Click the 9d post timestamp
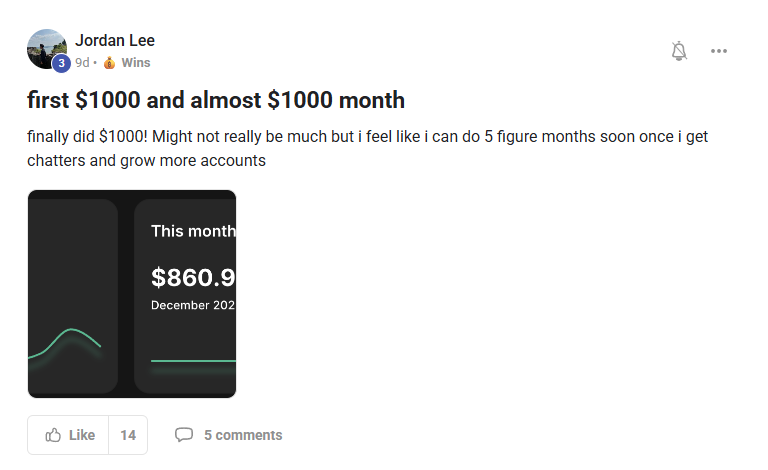This screenshot has width=768, height=470. (x=82, y=62)
